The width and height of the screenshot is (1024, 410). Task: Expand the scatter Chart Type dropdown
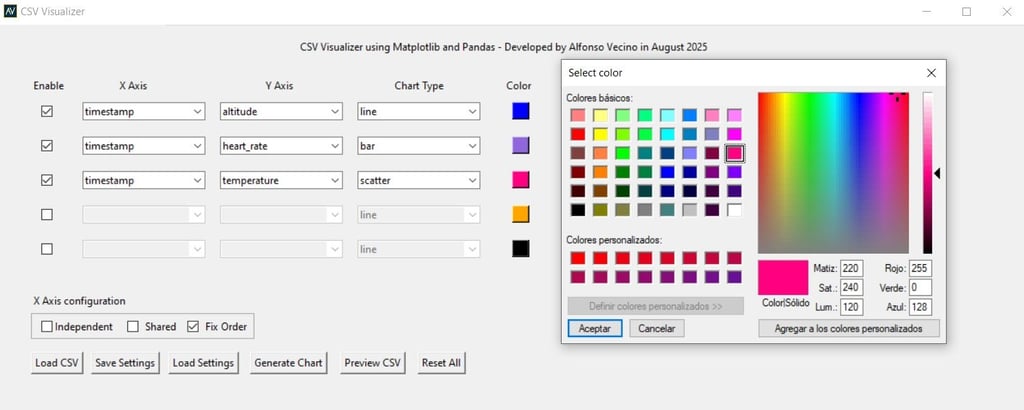click(419, 180)
